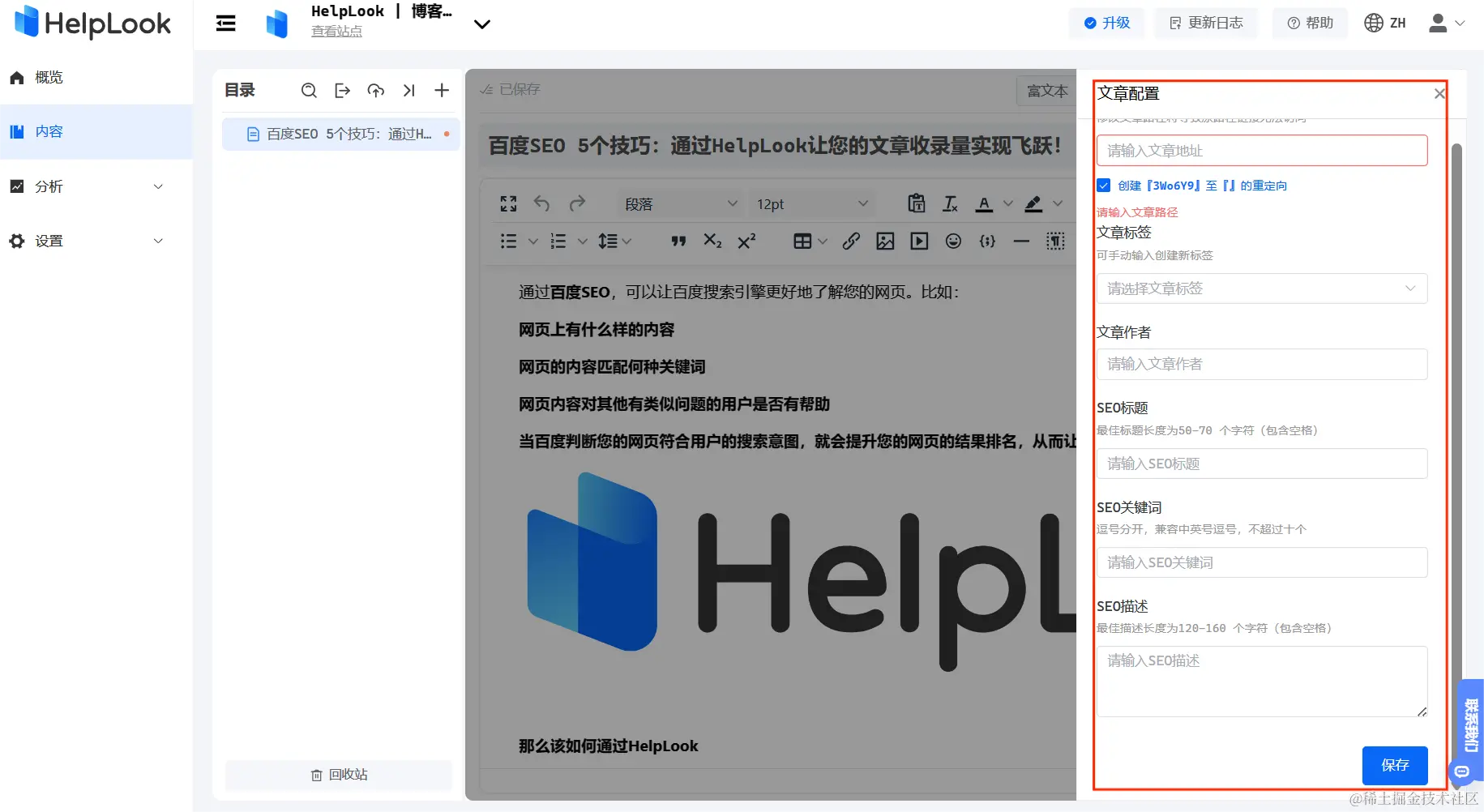Go to 概览 overview in sidebar
This screenshot has height=812, width=1484.
[96, 77]
